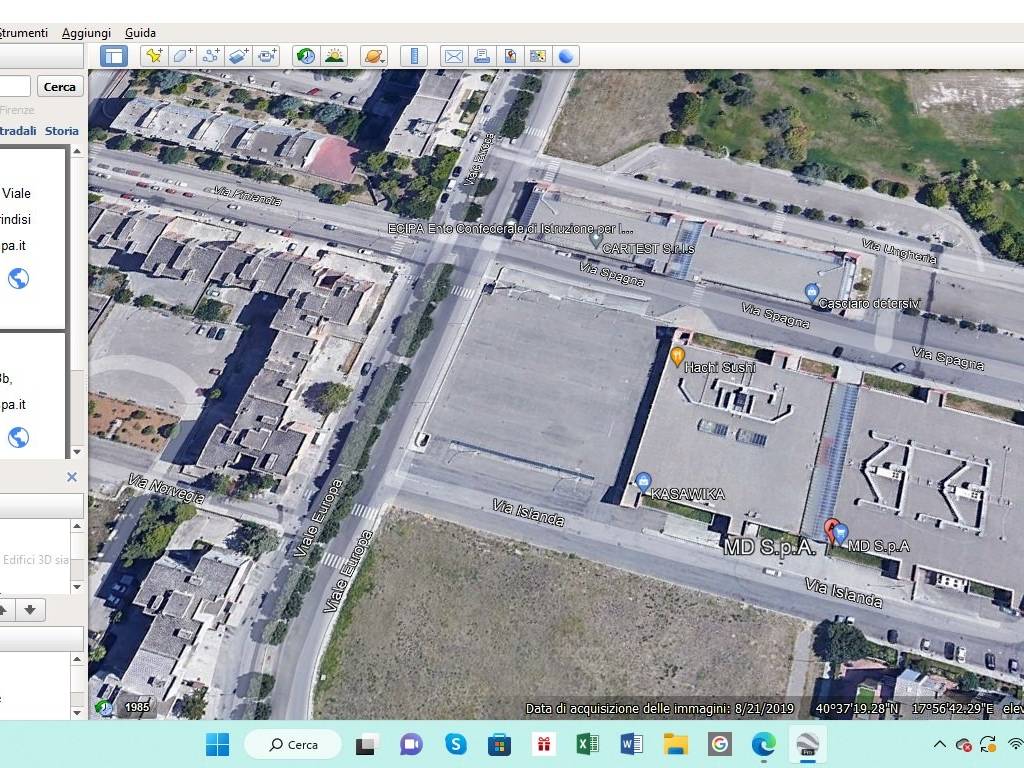Toggle sunlight across the landscape
Viewport: 1024px width, 768px height.
(x=334, y=56)
